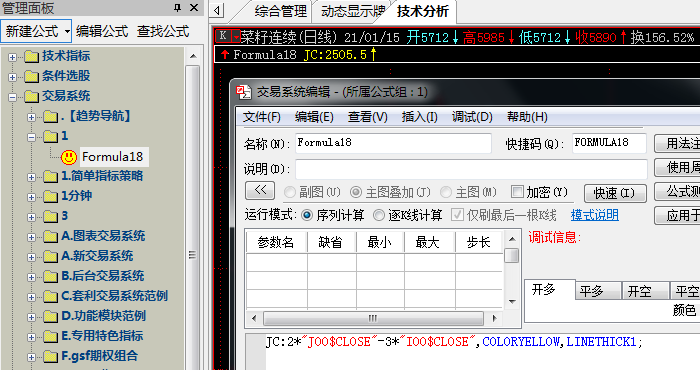Click the 快速 button
The image size is (700, 370).
(615, 193)
